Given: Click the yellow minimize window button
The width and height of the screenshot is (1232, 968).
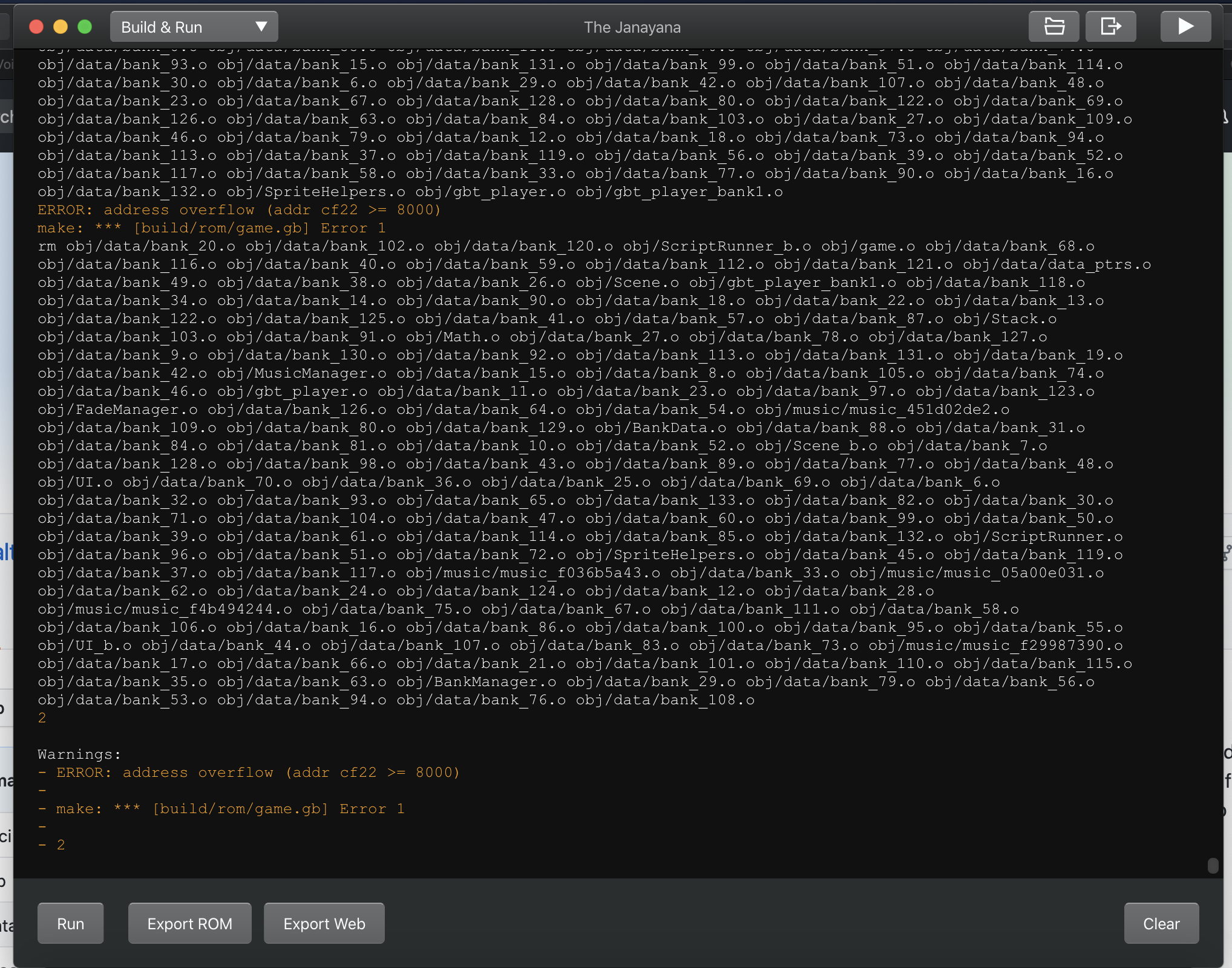Looking at the screenshot, I should click(x=61, y=27).
